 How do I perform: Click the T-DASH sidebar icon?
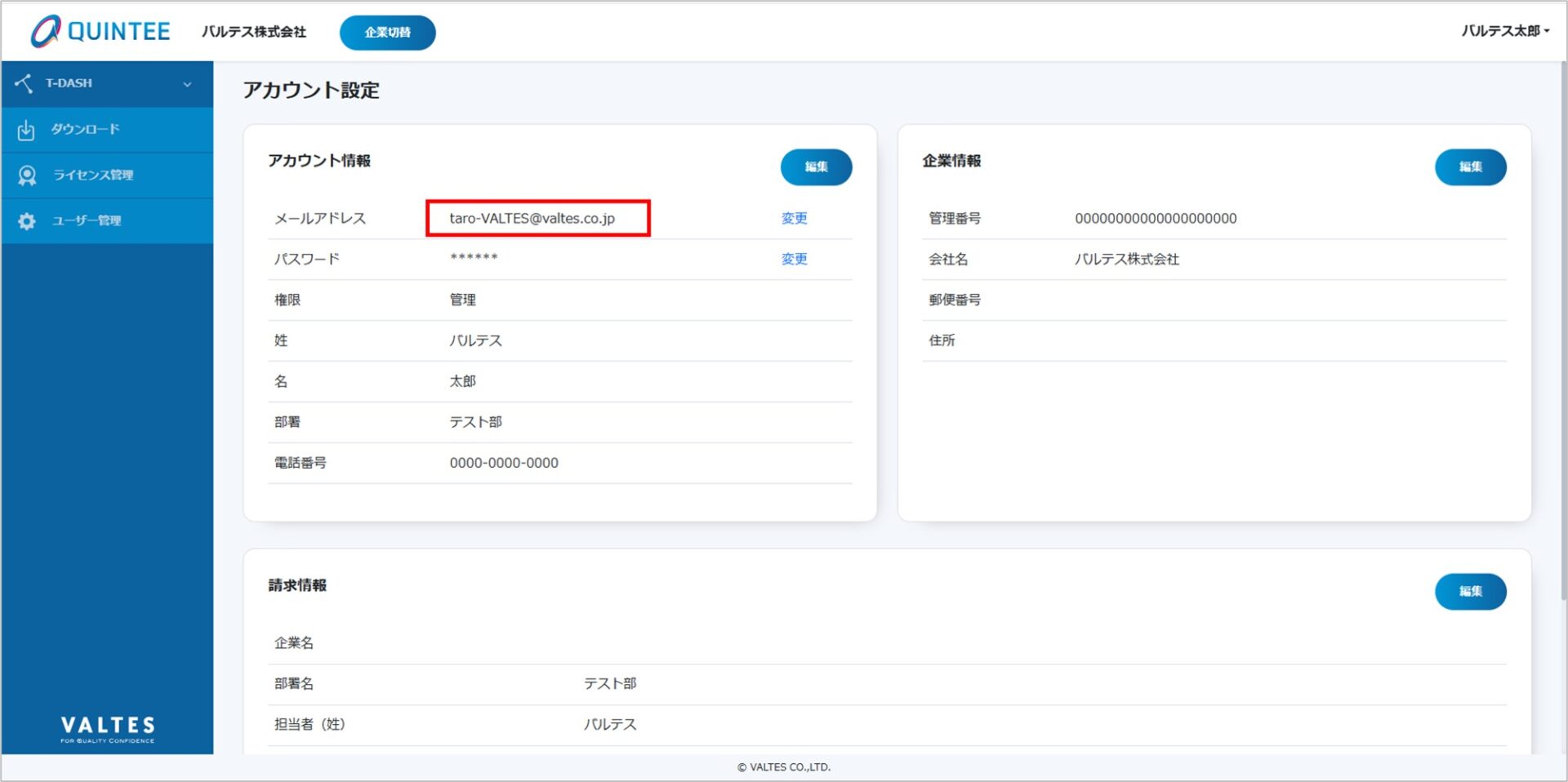[x=24, y=83]
